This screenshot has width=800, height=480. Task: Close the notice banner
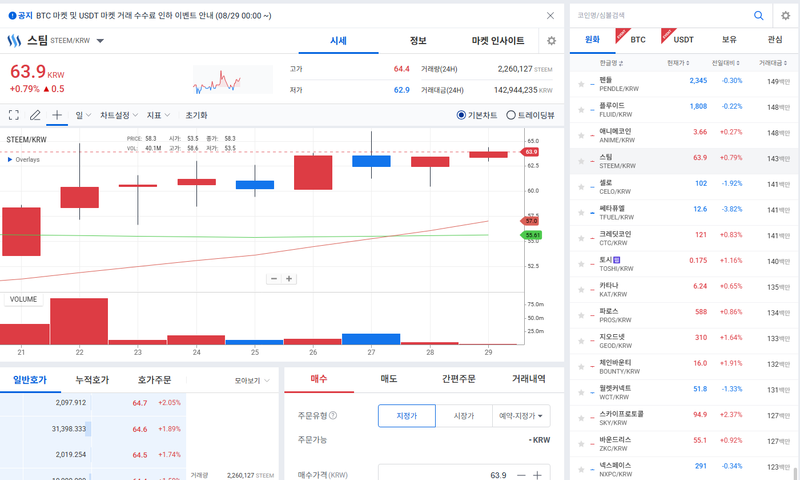pyautogui.click(x=550, y=16)
